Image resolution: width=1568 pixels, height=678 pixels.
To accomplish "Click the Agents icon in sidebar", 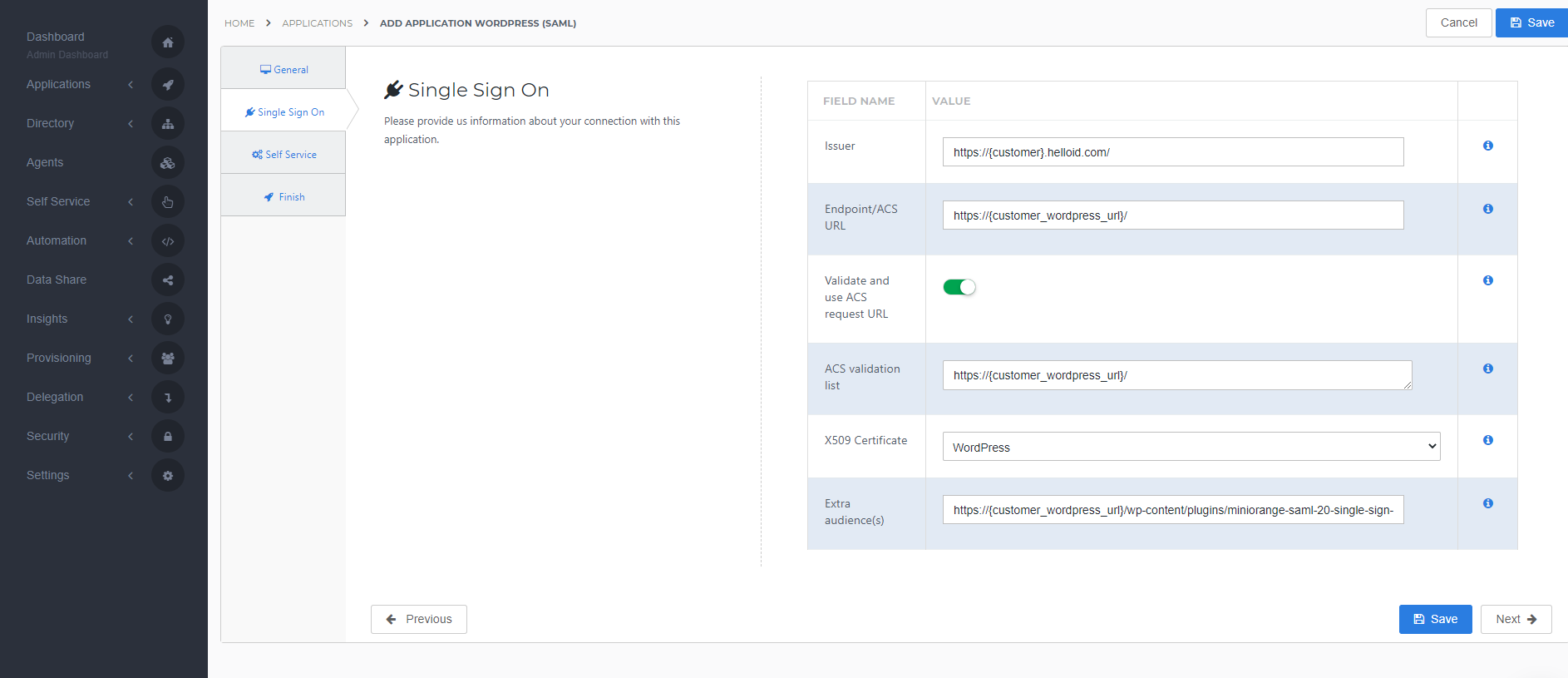I will (x=168, y=162).
